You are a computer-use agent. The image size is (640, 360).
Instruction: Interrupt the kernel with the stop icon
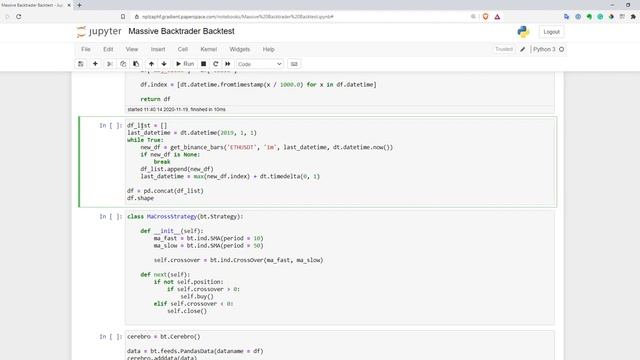203,64
